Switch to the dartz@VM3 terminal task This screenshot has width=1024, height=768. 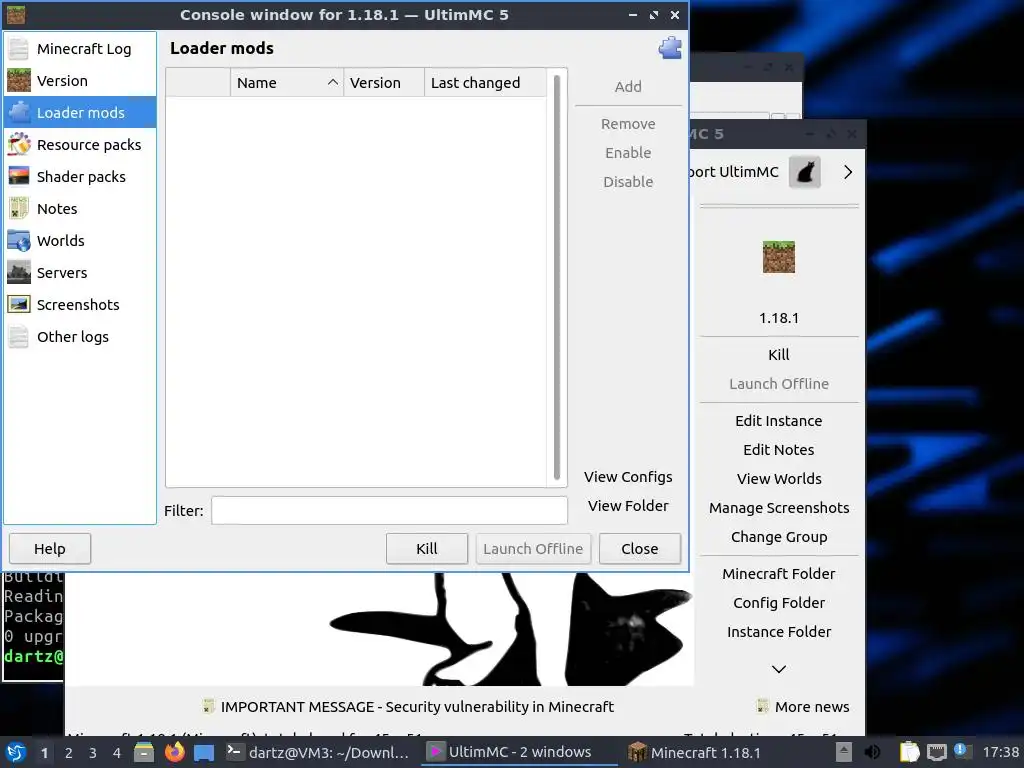click(318, 752)
